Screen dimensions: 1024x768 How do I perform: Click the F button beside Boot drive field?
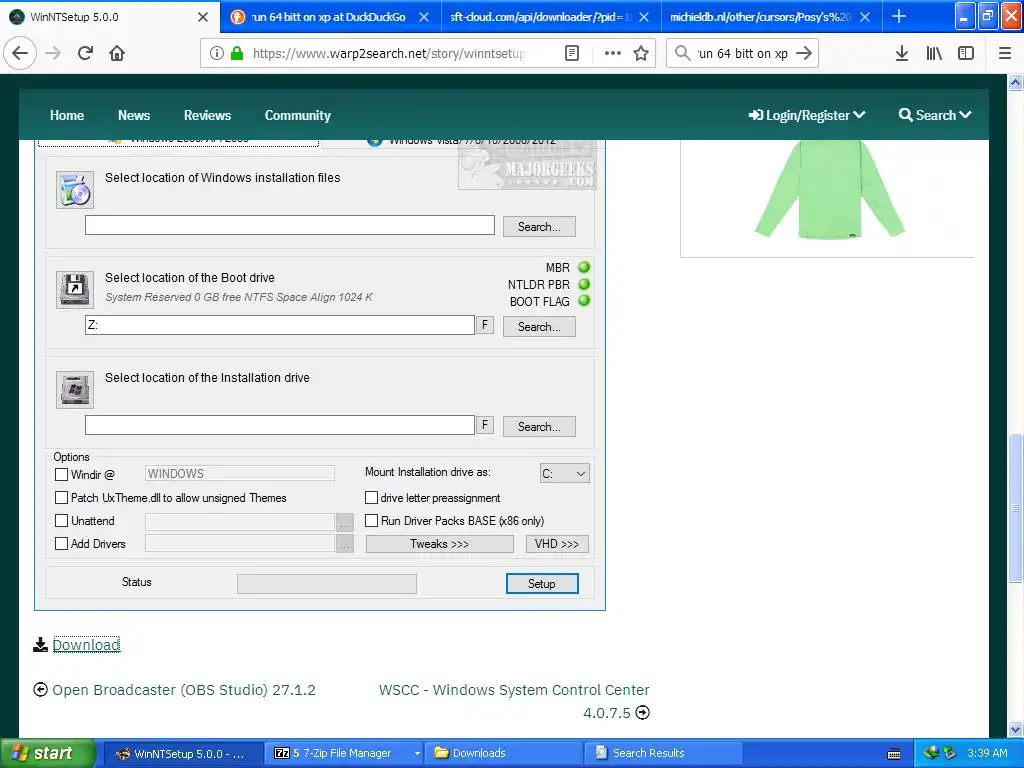[x=485, y=325]
